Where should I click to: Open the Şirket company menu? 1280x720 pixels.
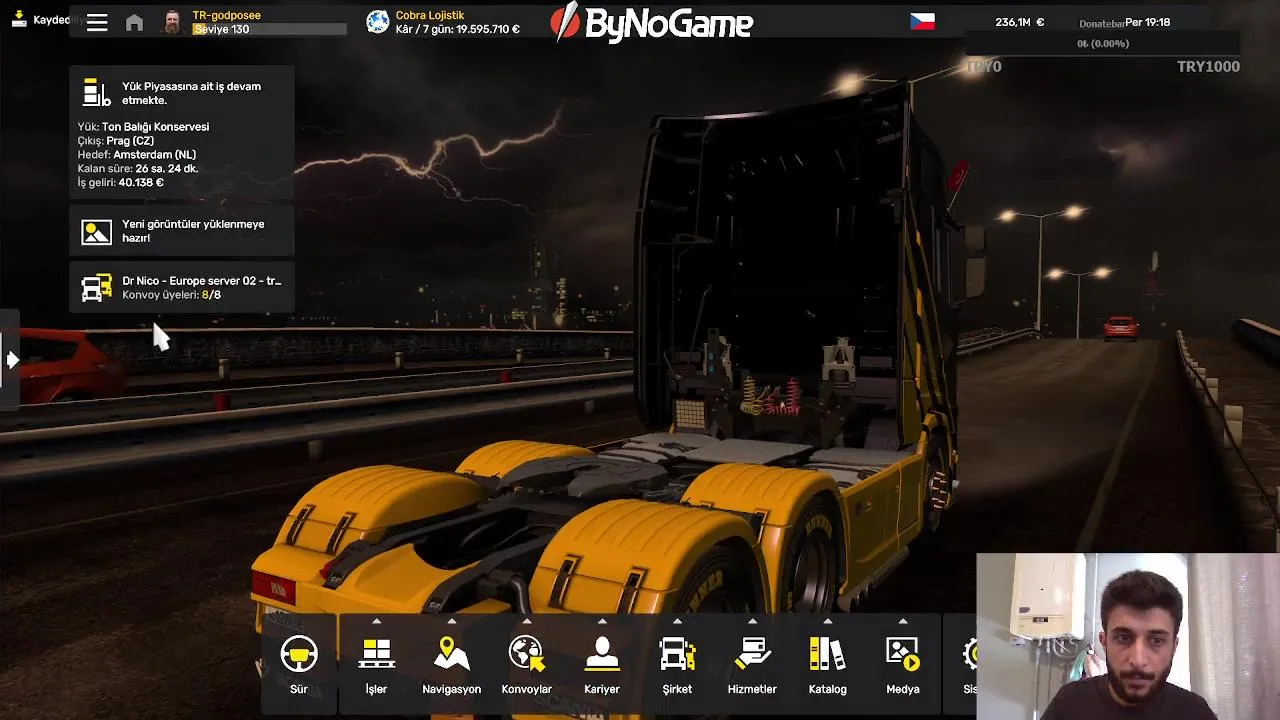677,664
